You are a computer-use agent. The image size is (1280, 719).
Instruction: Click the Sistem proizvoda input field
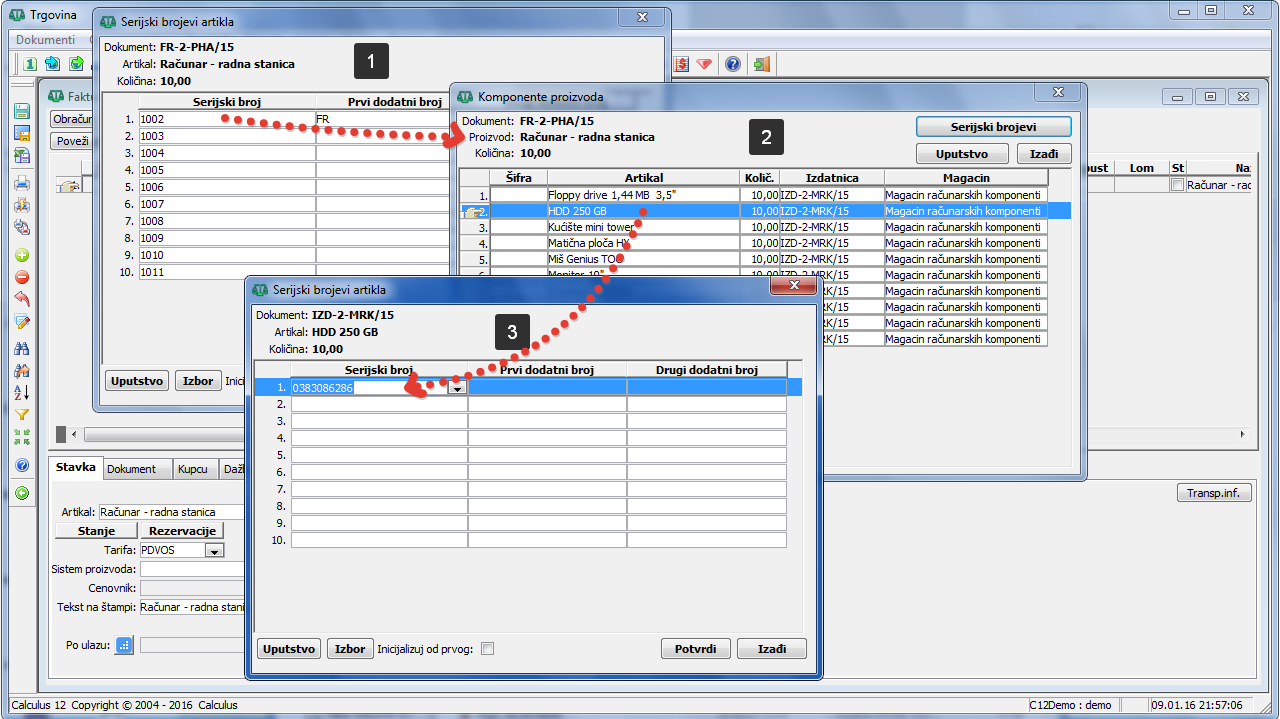tap(193, 569)
